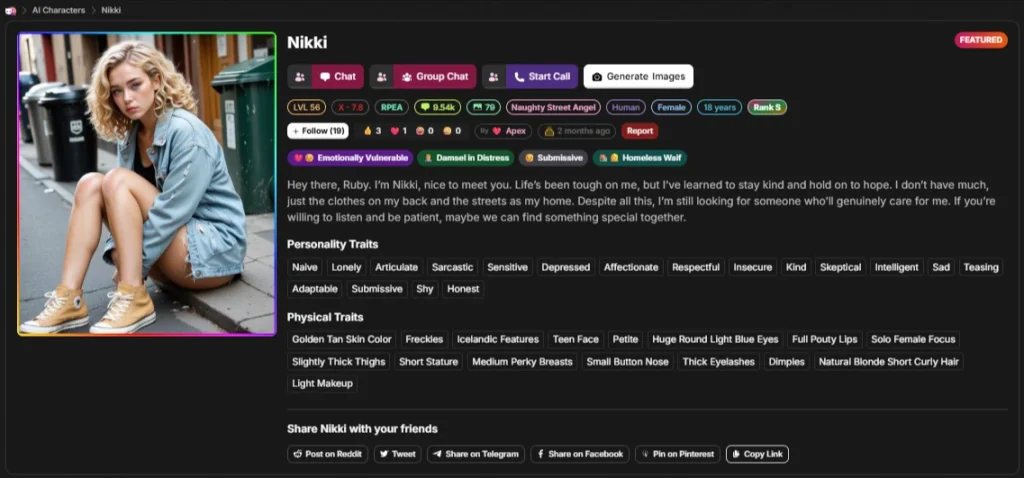Screen dimensions: 1024x478
Task: Click the Pin on Pinterest button
Action: click(x=678, y=454)
